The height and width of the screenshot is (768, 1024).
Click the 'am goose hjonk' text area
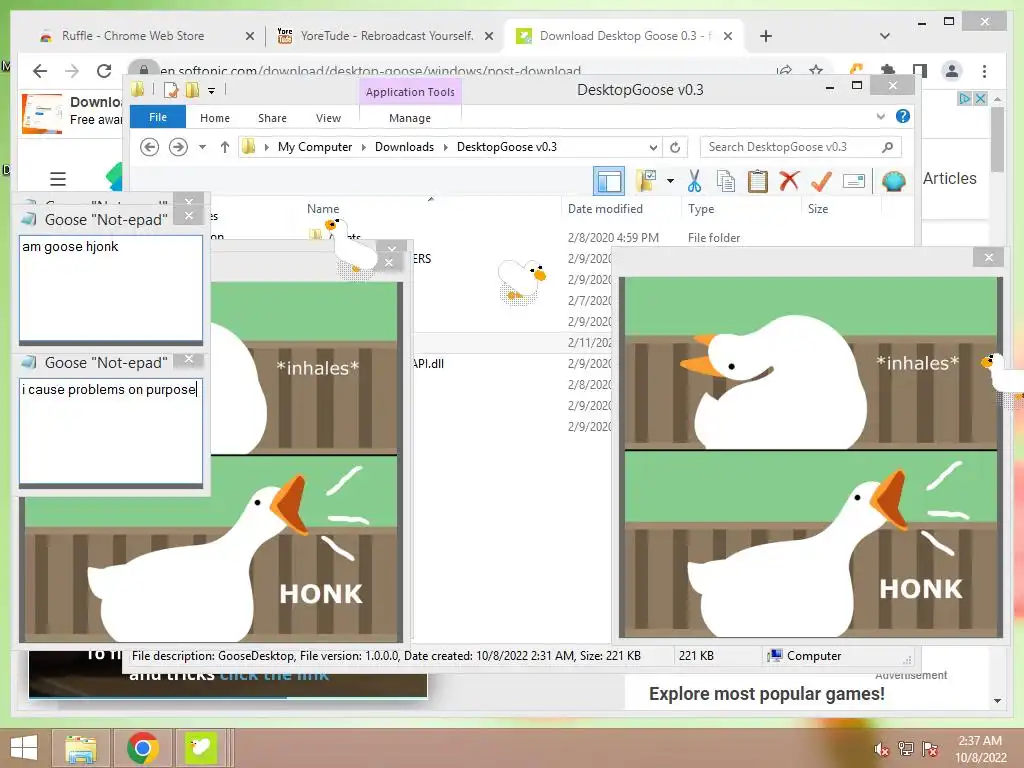click(x=111, y=288)
